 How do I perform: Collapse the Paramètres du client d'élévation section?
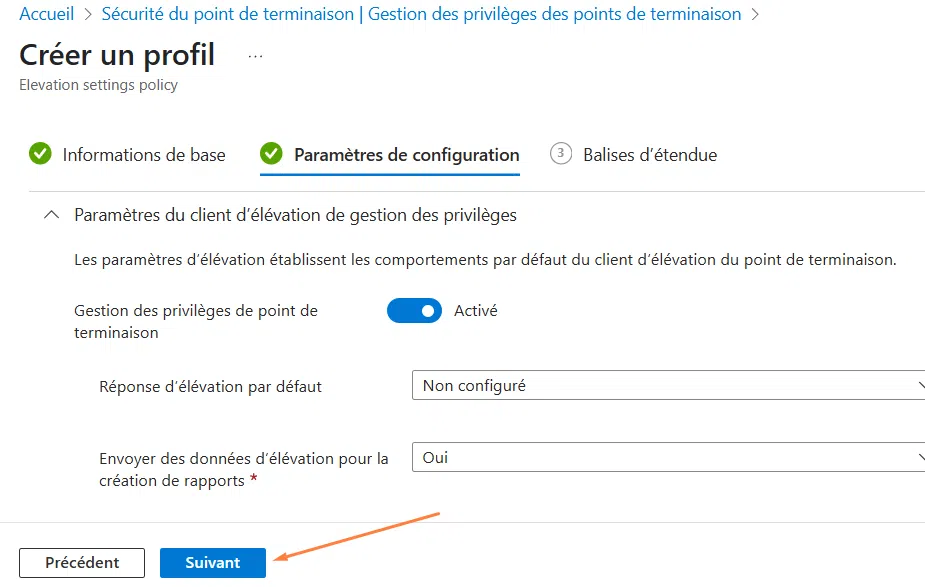pos(51,214)
